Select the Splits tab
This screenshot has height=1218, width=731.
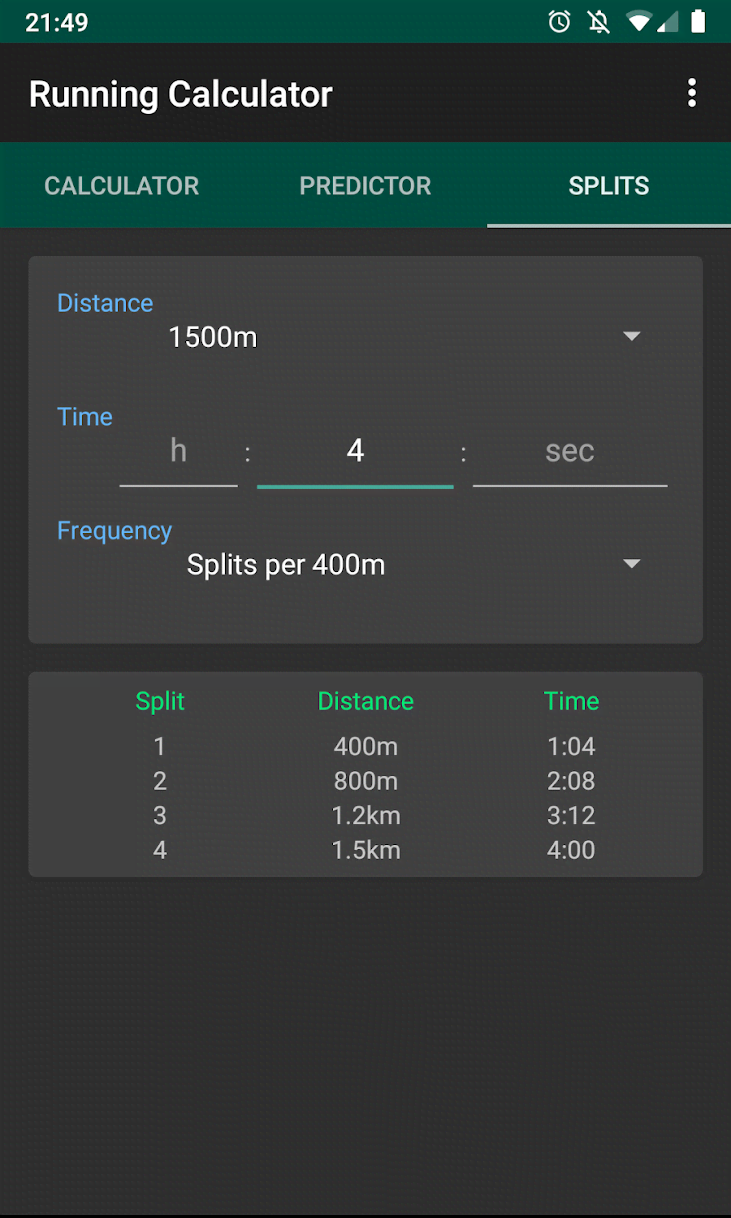click(609, 186)
